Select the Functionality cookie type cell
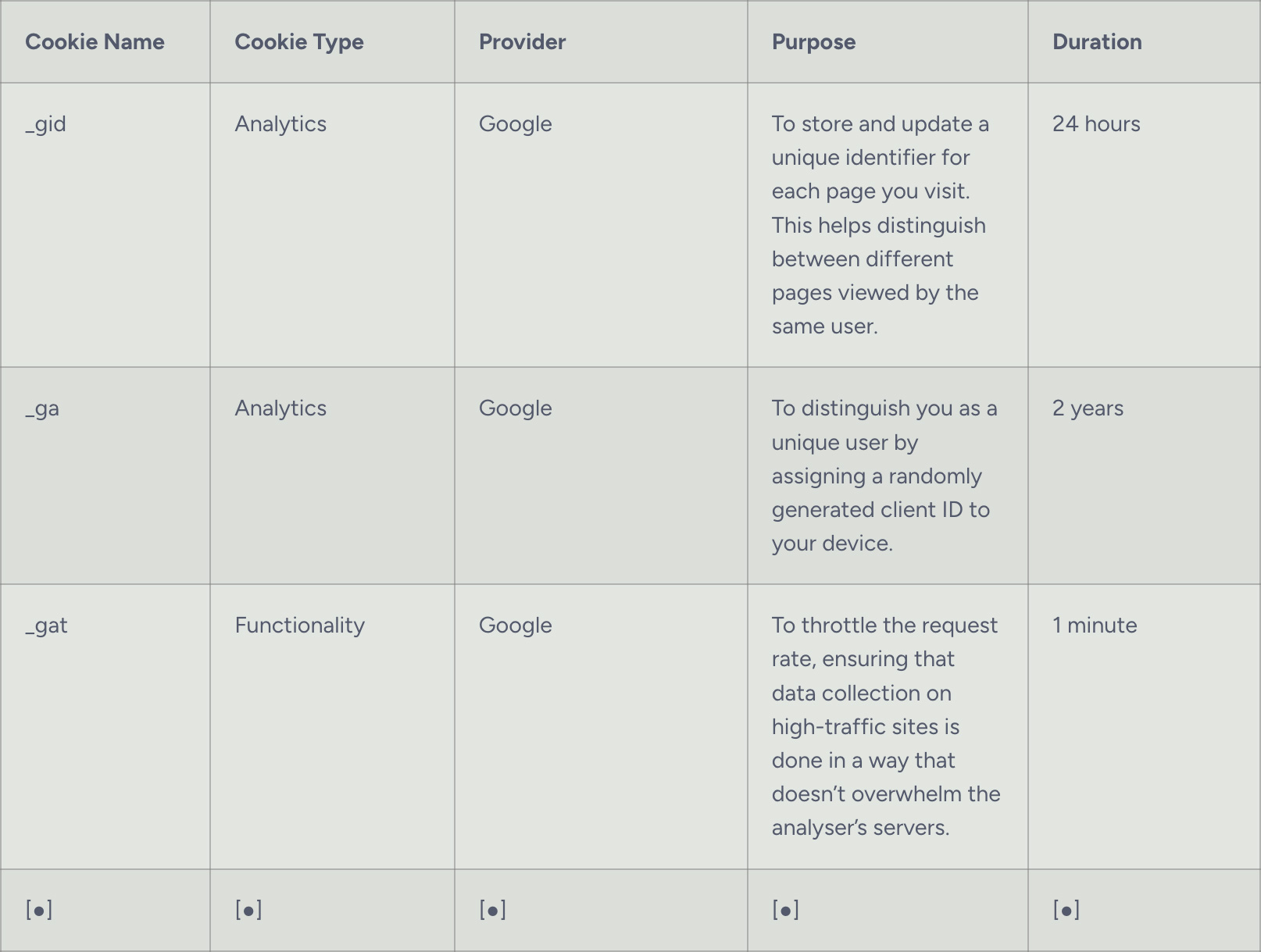The image size is (1261, 952). point(300,626)
